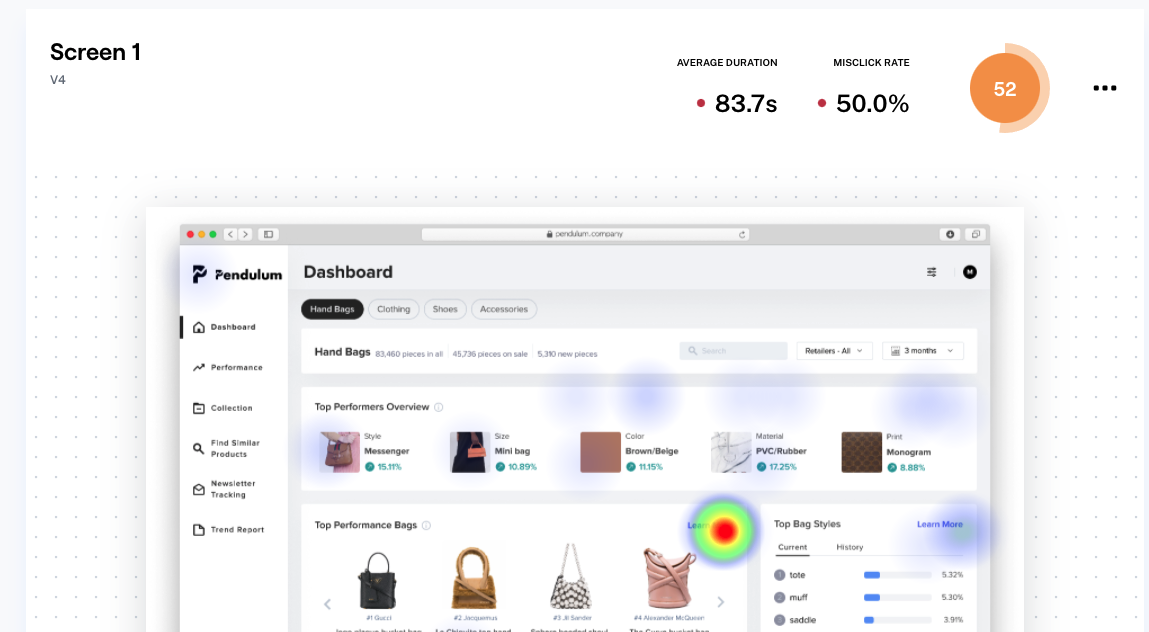Image resolution: width=1149 pixels, height=632 pixels.
Task: Click the 83.7s average duration value
Action: tap(745, 103)
